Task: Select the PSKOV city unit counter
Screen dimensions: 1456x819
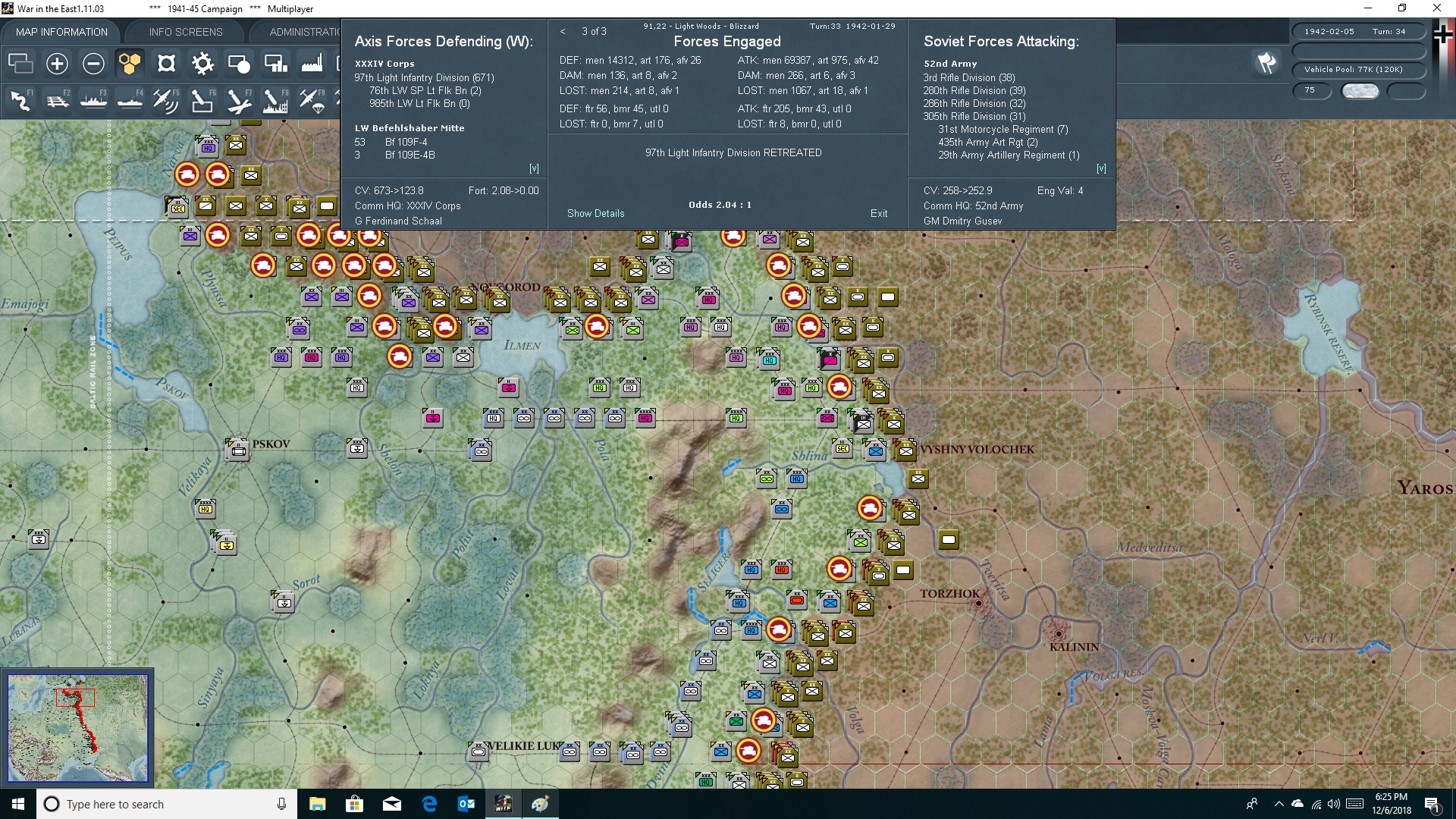Action: click(x=238, y=450)
